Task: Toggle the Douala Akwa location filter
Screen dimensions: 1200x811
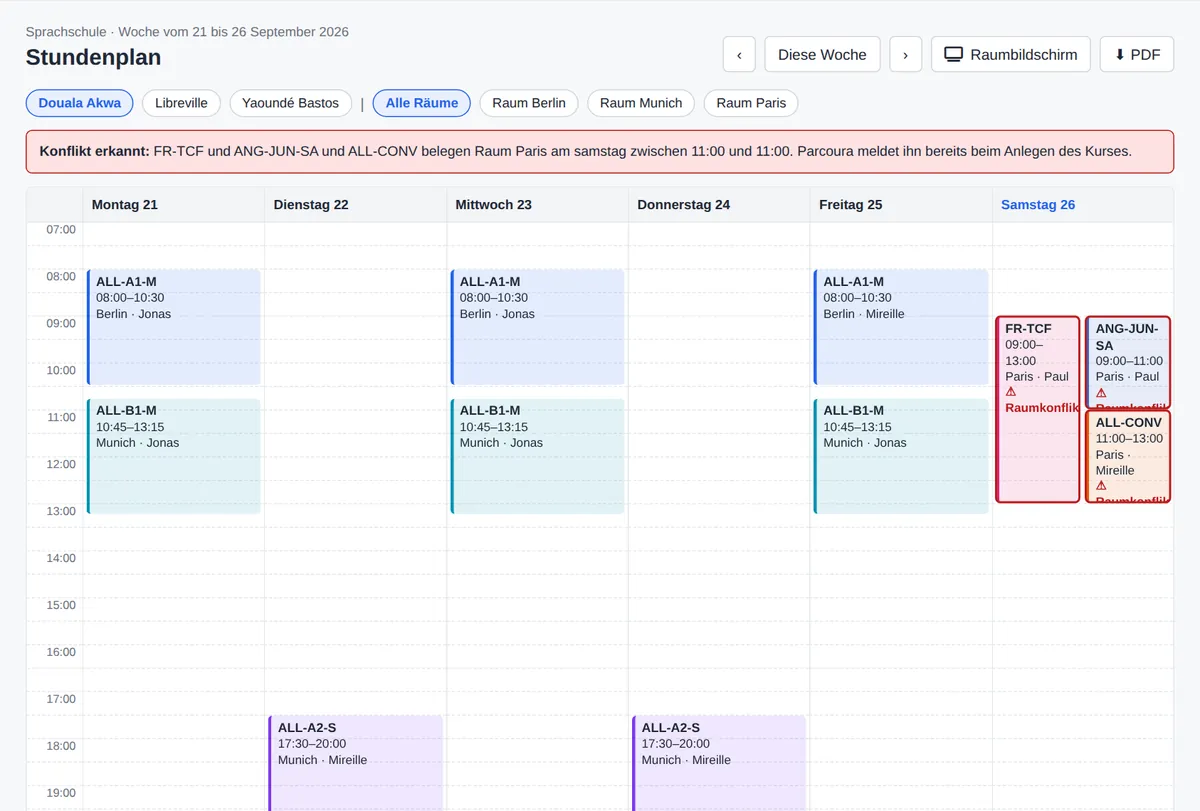Action: click(80, 103)
